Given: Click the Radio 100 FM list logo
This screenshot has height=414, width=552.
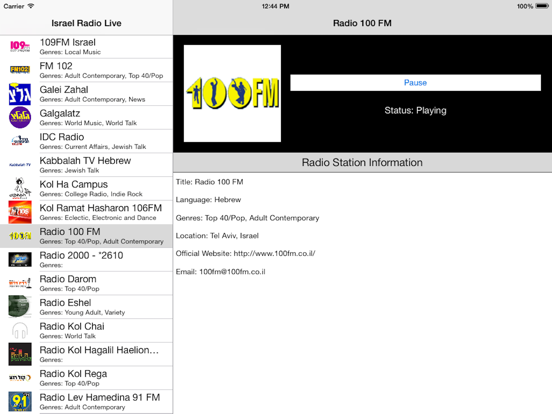Looking at the screenshot, I should 20,236.
